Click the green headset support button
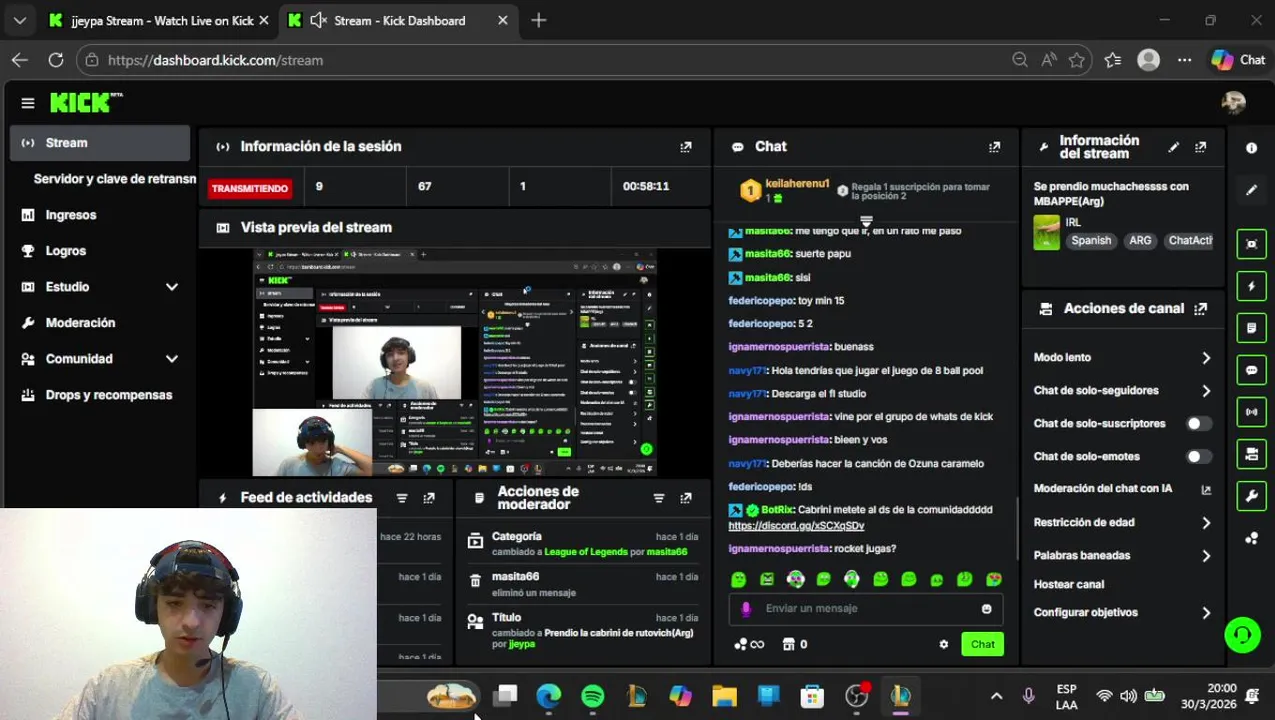The height and width of the screenshot is (720, 1275). [x=1242, y=635]
